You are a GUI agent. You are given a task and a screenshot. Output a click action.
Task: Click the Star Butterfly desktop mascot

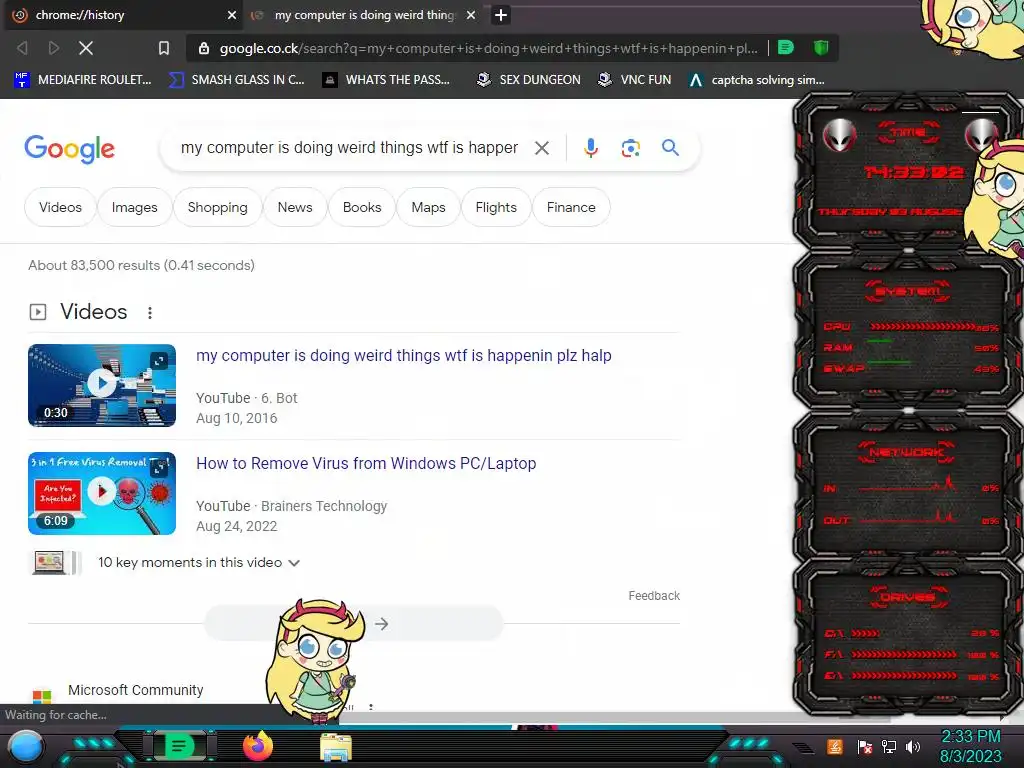pyautogui.click(x=313, y=660)
